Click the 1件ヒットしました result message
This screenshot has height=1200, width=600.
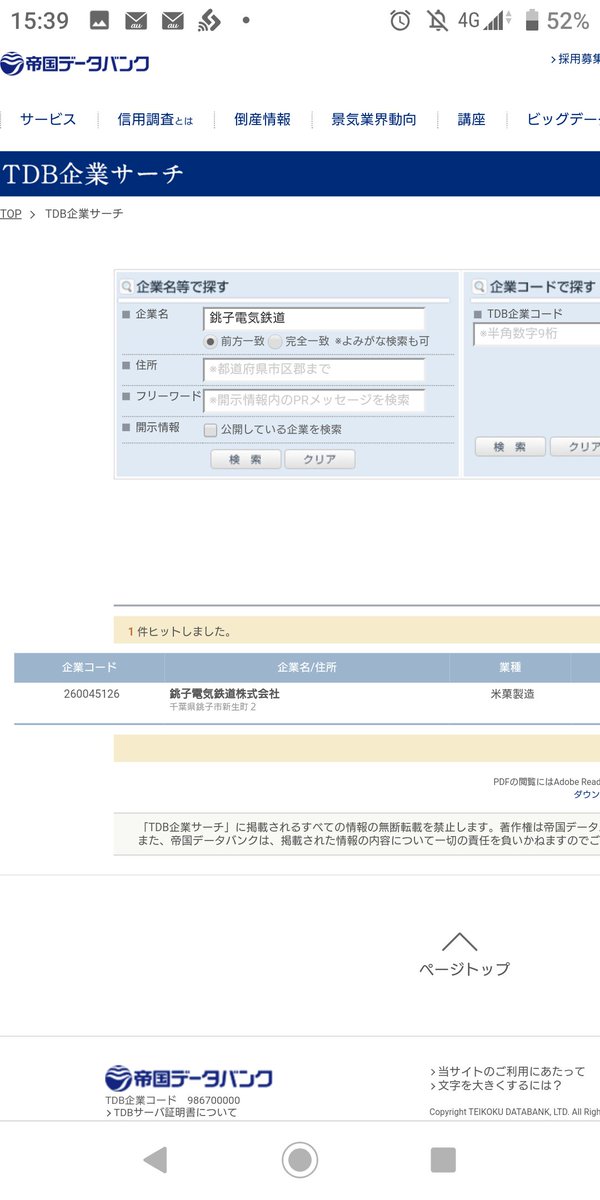(180, 632)
